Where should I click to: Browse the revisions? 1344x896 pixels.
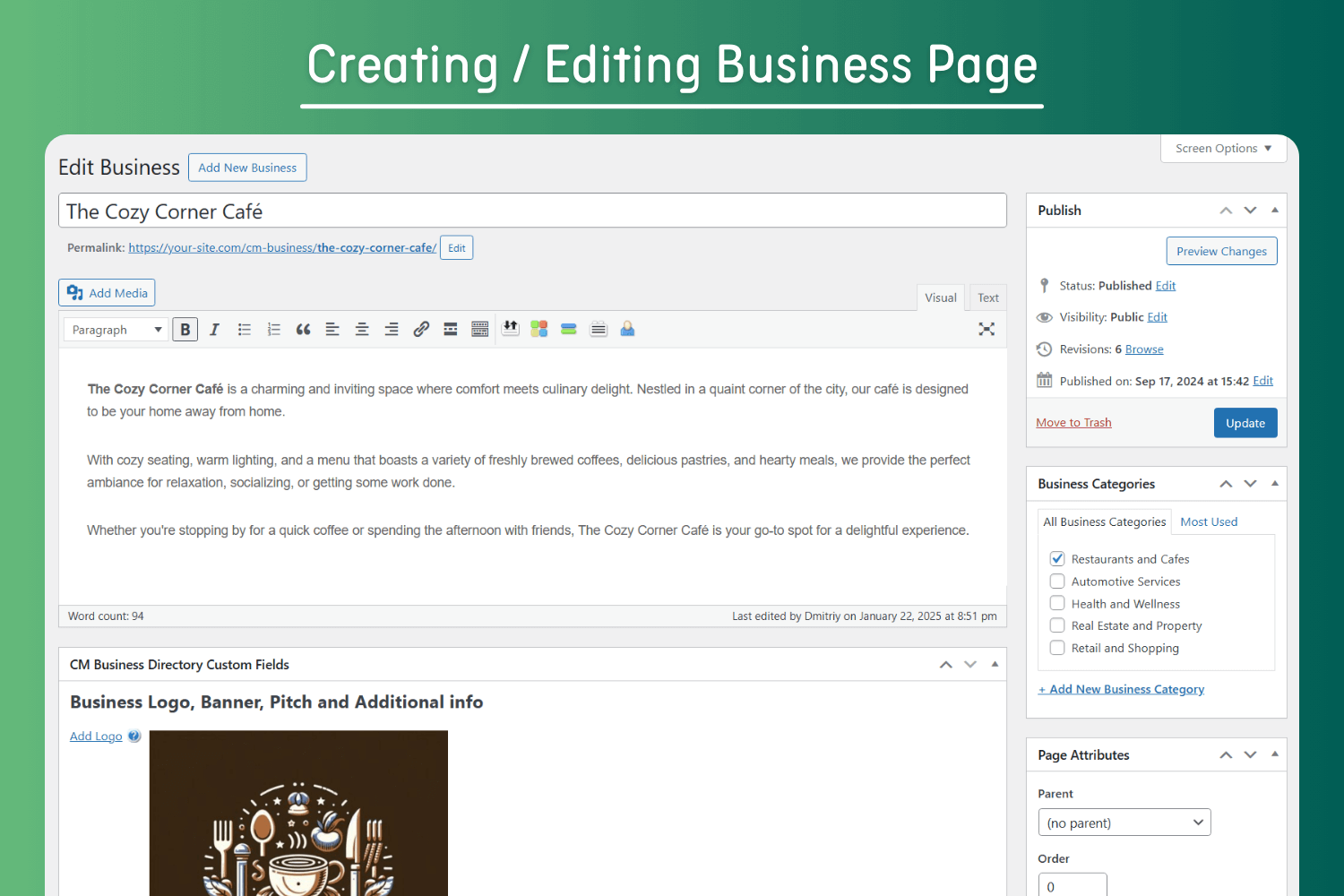pos(1144,349)
